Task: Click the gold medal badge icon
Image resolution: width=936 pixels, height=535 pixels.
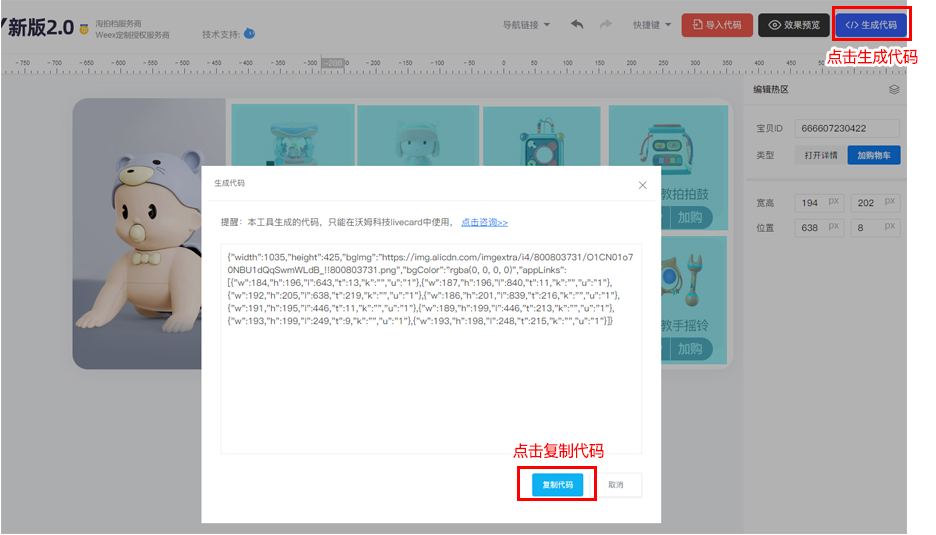Action: [84, 29]
